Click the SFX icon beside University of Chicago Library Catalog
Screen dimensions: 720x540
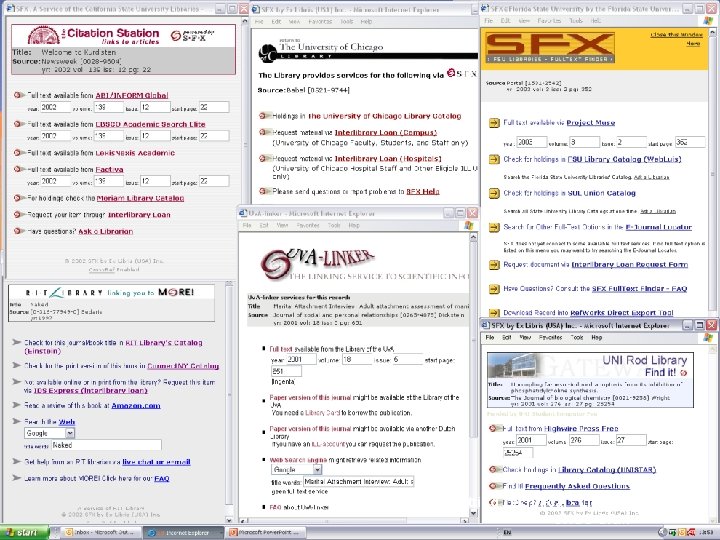[264, 116]
